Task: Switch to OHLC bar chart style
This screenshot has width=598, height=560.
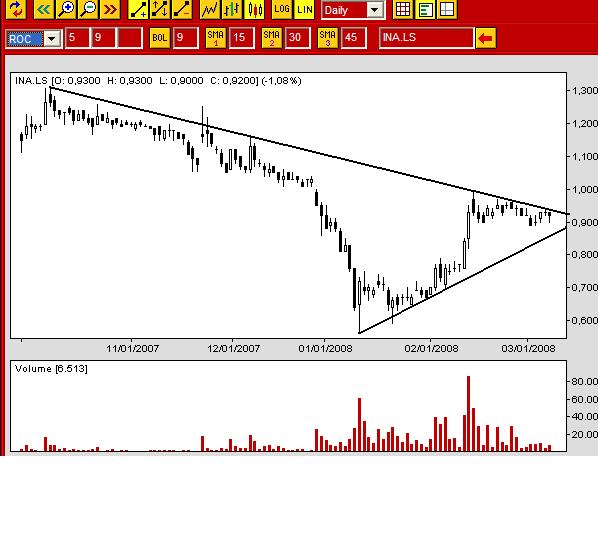Action: point(232,9)
